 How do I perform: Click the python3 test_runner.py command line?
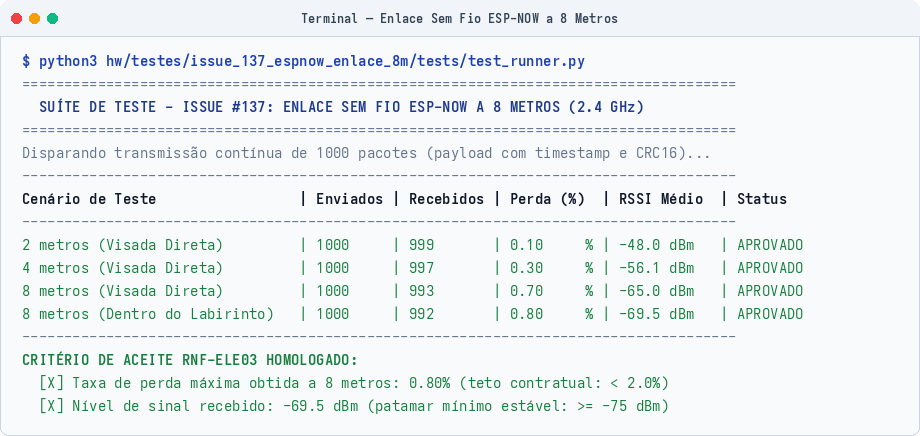(x=303, y=61)
